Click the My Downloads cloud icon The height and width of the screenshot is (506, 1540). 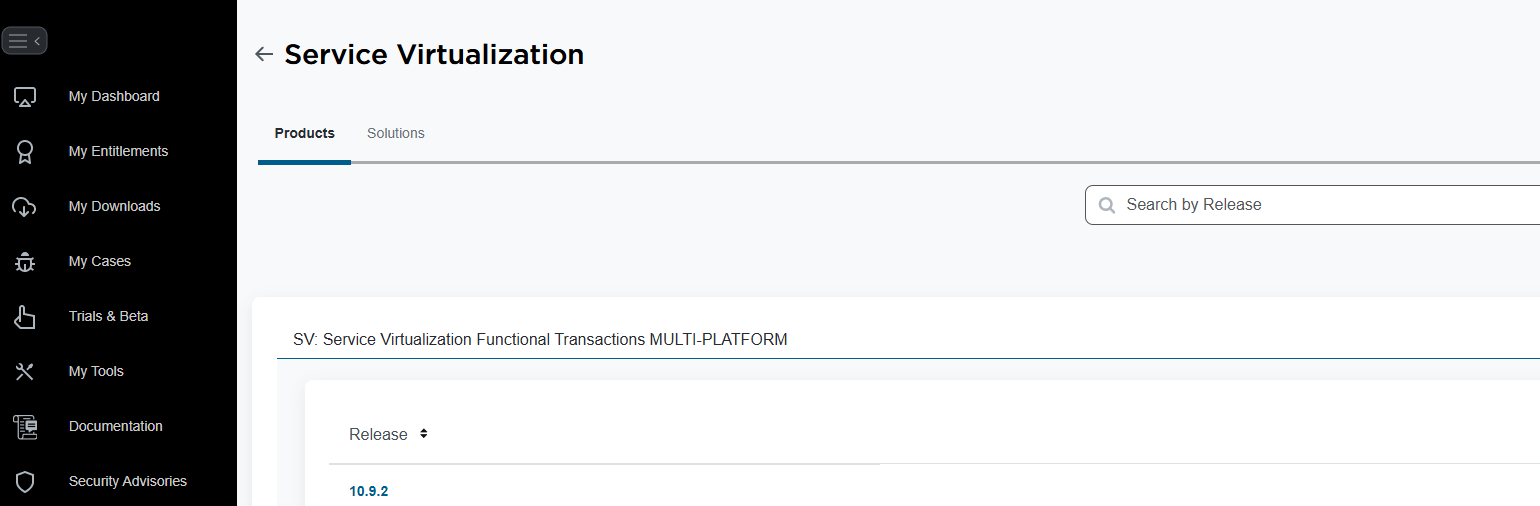tap(25, 207)
